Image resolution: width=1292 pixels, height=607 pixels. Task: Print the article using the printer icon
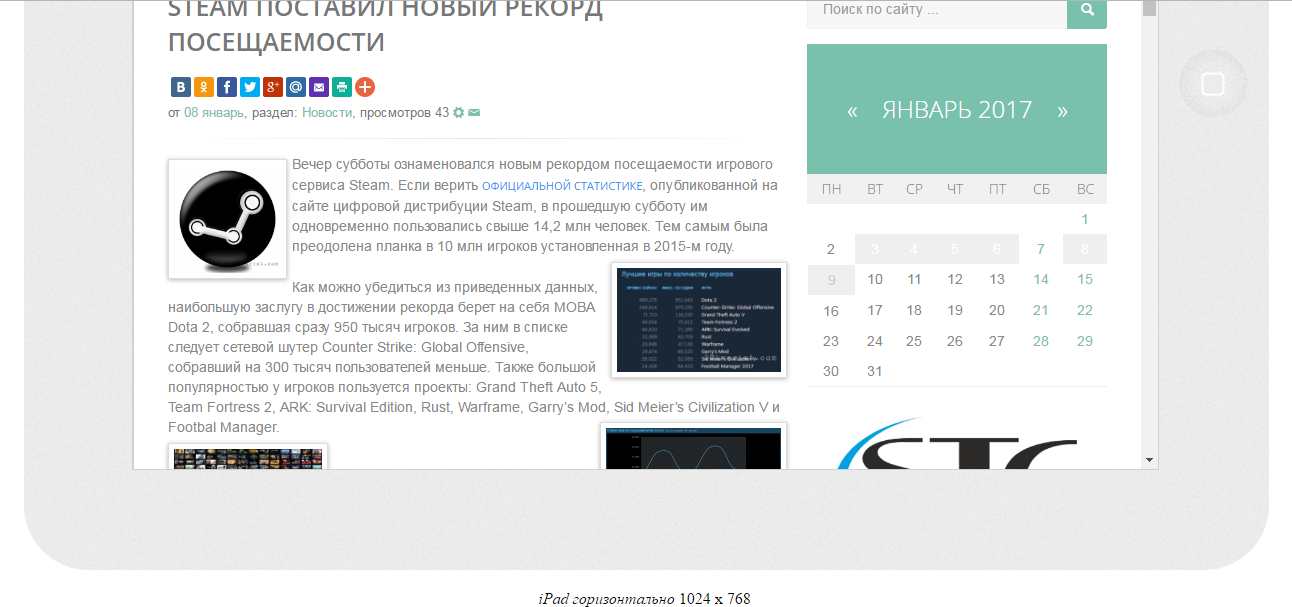(x=342, y=87)
